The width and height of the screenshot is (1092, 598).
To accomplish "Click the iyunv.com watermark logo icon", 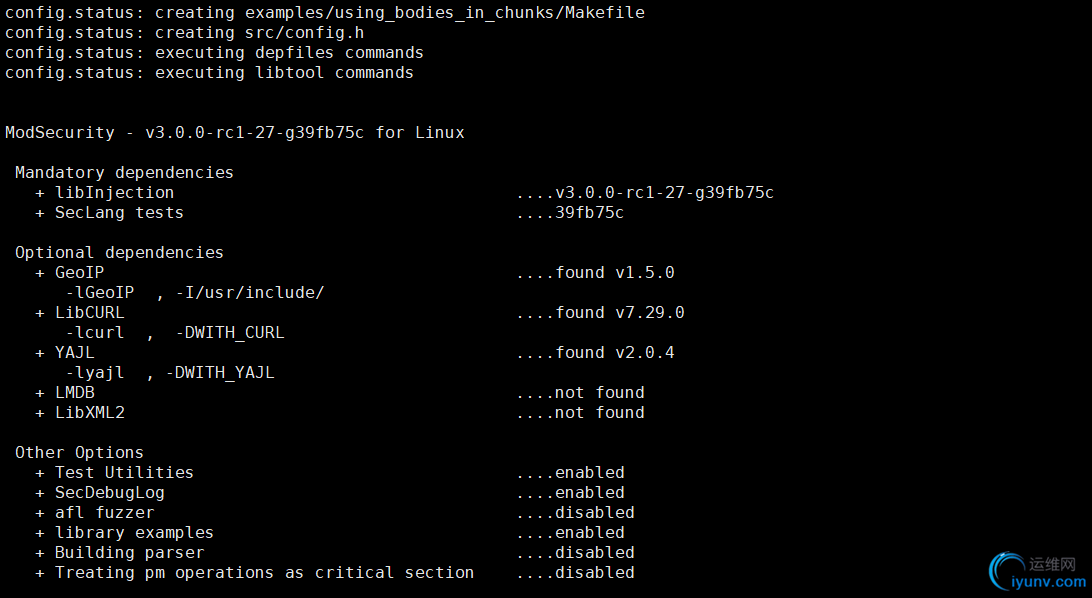I will pyautogui.click(x=1006, y=571).
